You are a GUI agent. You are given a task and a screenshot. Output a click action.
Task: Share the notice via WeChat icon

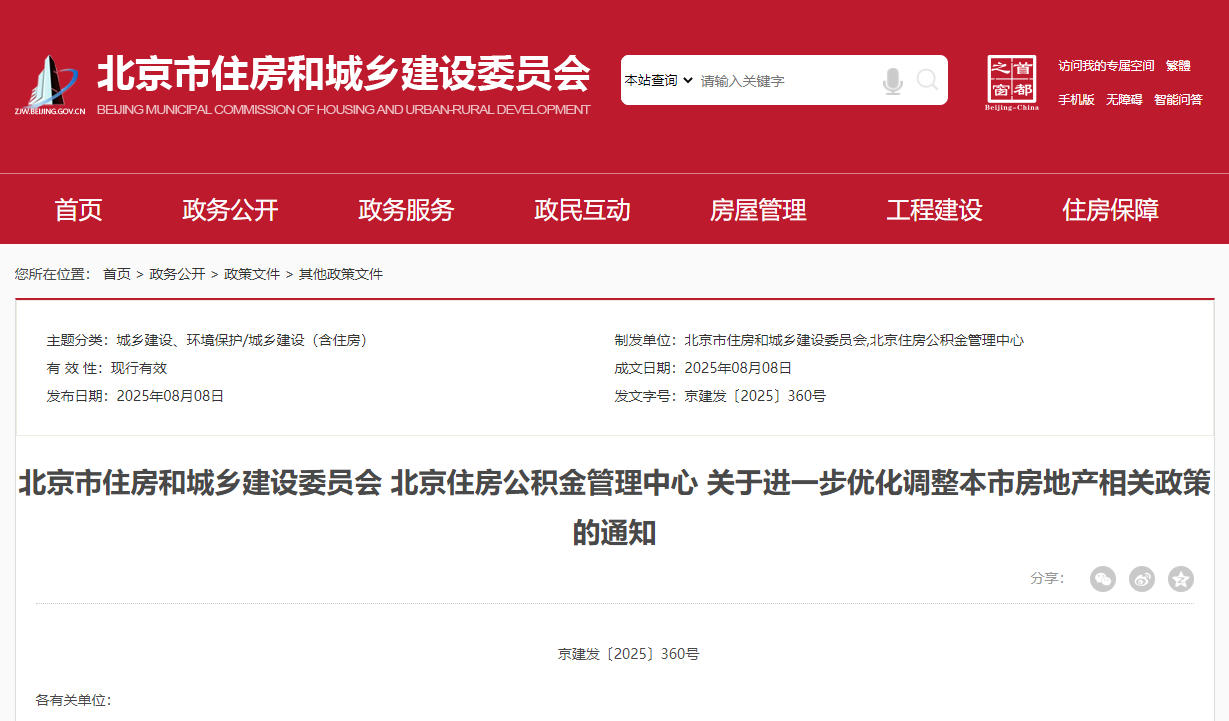click(x=1103, y=579)
